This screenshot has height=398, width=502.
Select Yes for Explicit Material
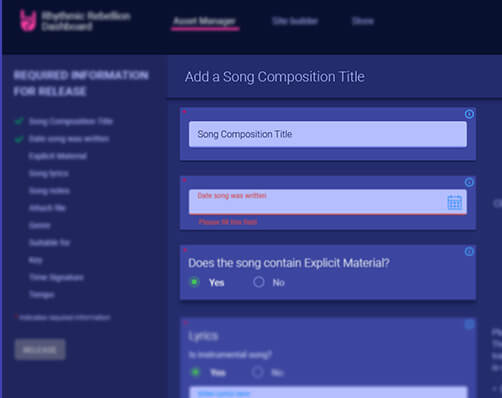[x=194, y=282]
